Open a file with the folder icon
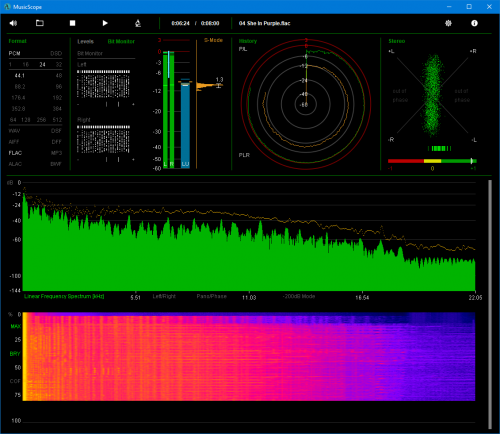The width and height of the screenshot is (500, 434). click(x=40, y=23)
